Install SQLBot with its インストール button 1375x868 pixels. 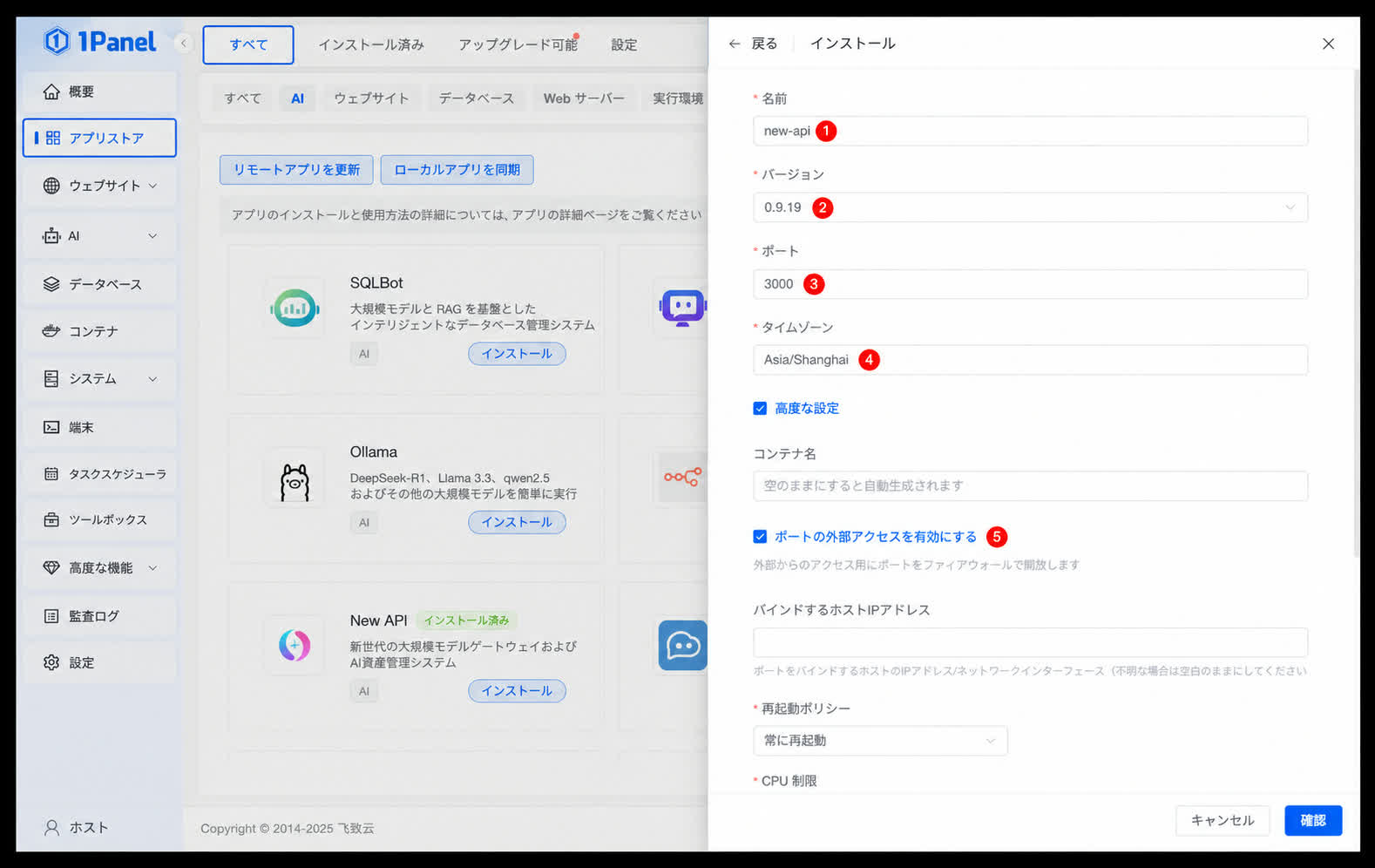click(517, 354)
